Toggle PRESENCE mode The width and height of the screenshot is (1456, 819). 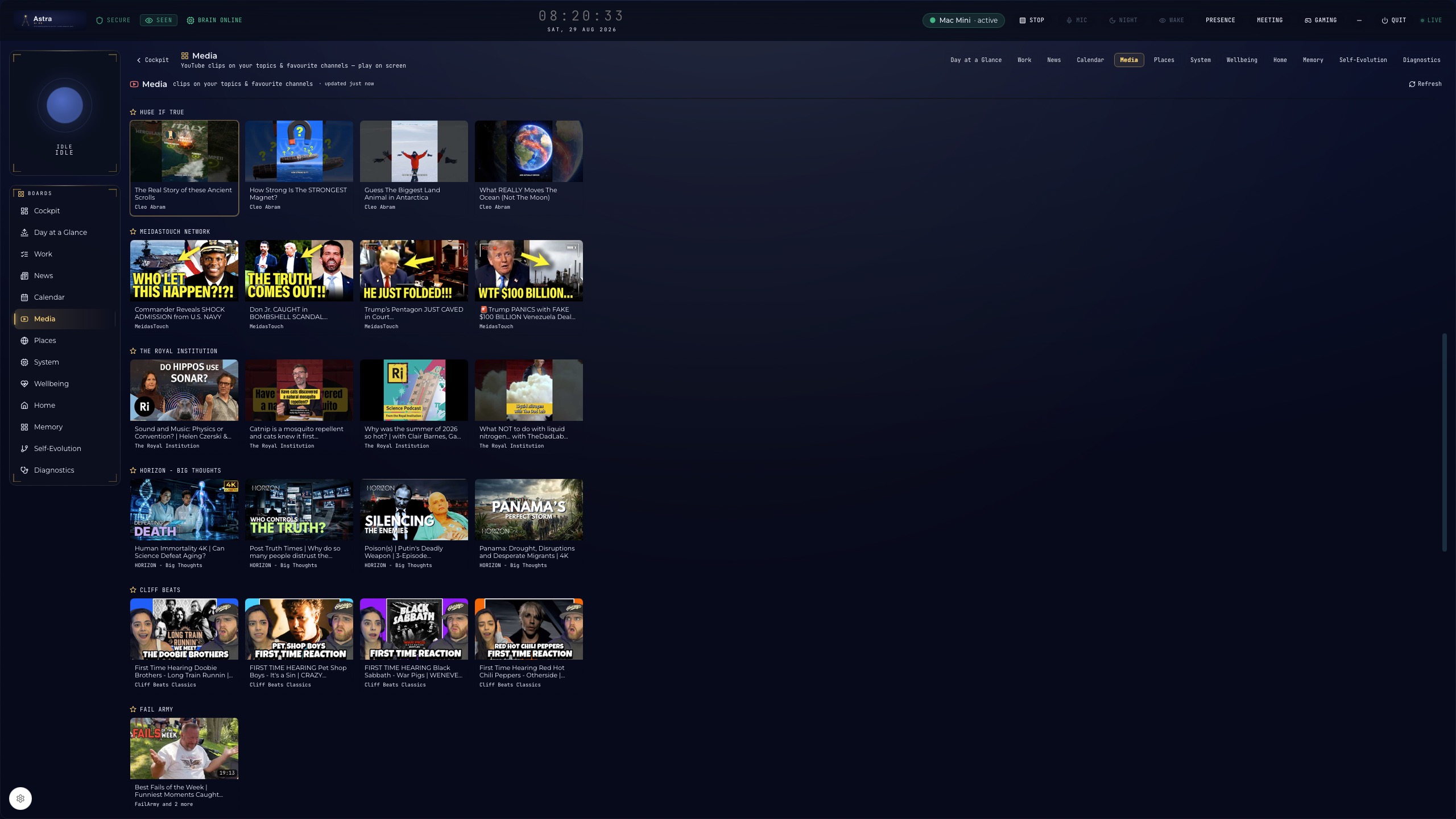coord(1221,20)
